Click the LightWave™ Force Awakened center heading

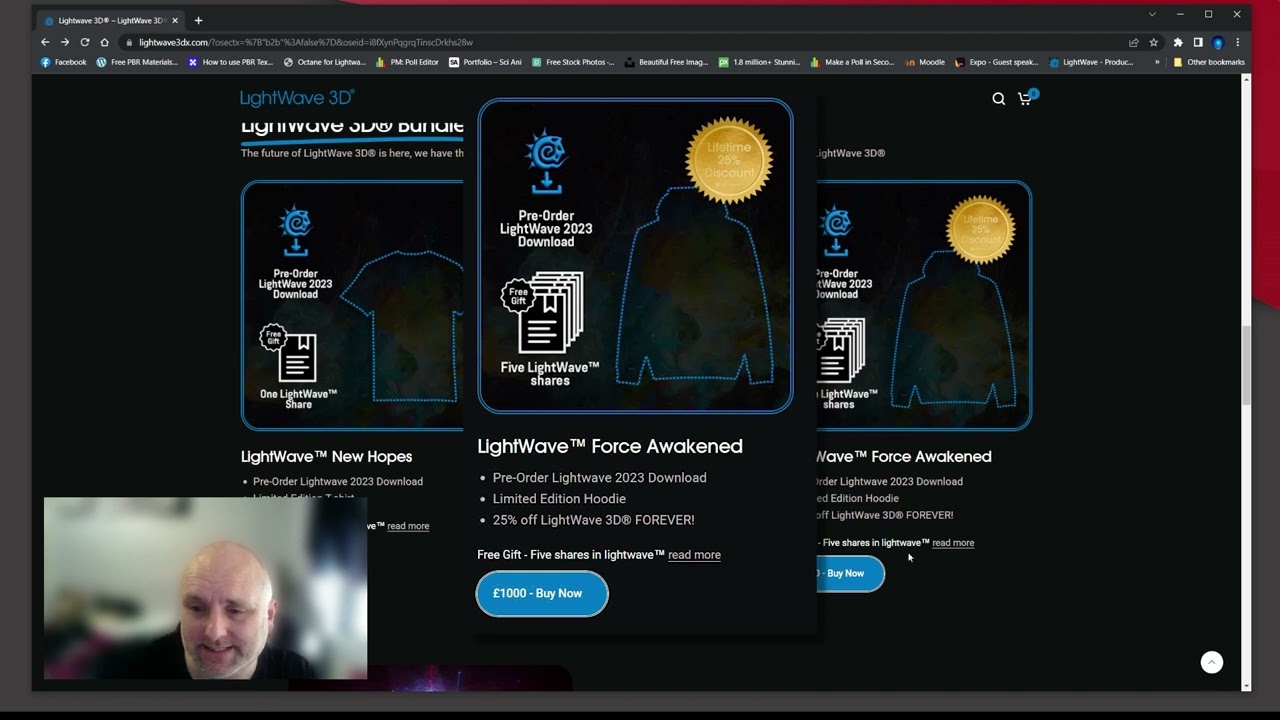[x=610, y=446]
